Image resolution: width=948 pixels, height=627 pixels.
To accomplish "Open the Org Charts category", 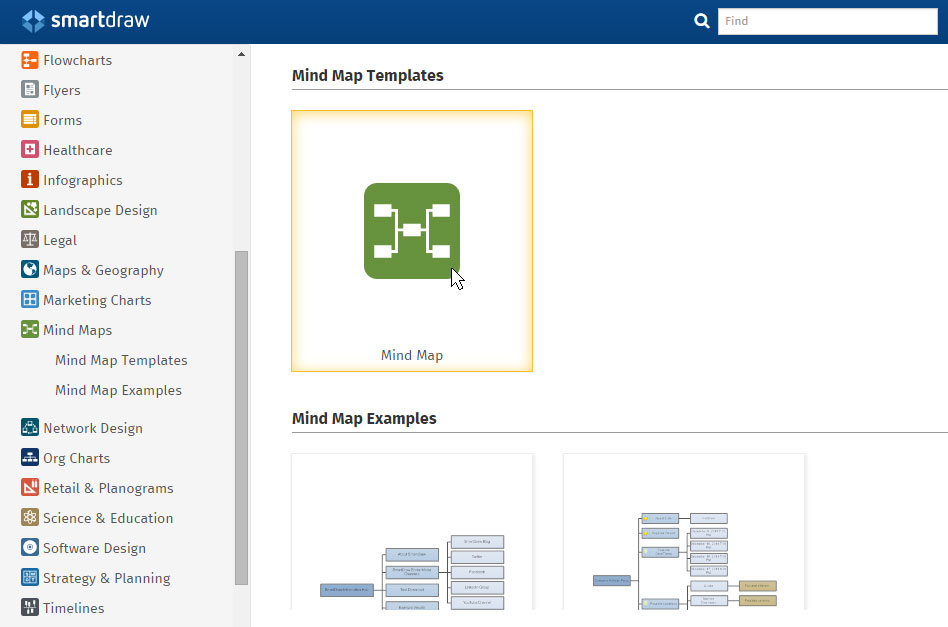I will [x=77, y=458].
